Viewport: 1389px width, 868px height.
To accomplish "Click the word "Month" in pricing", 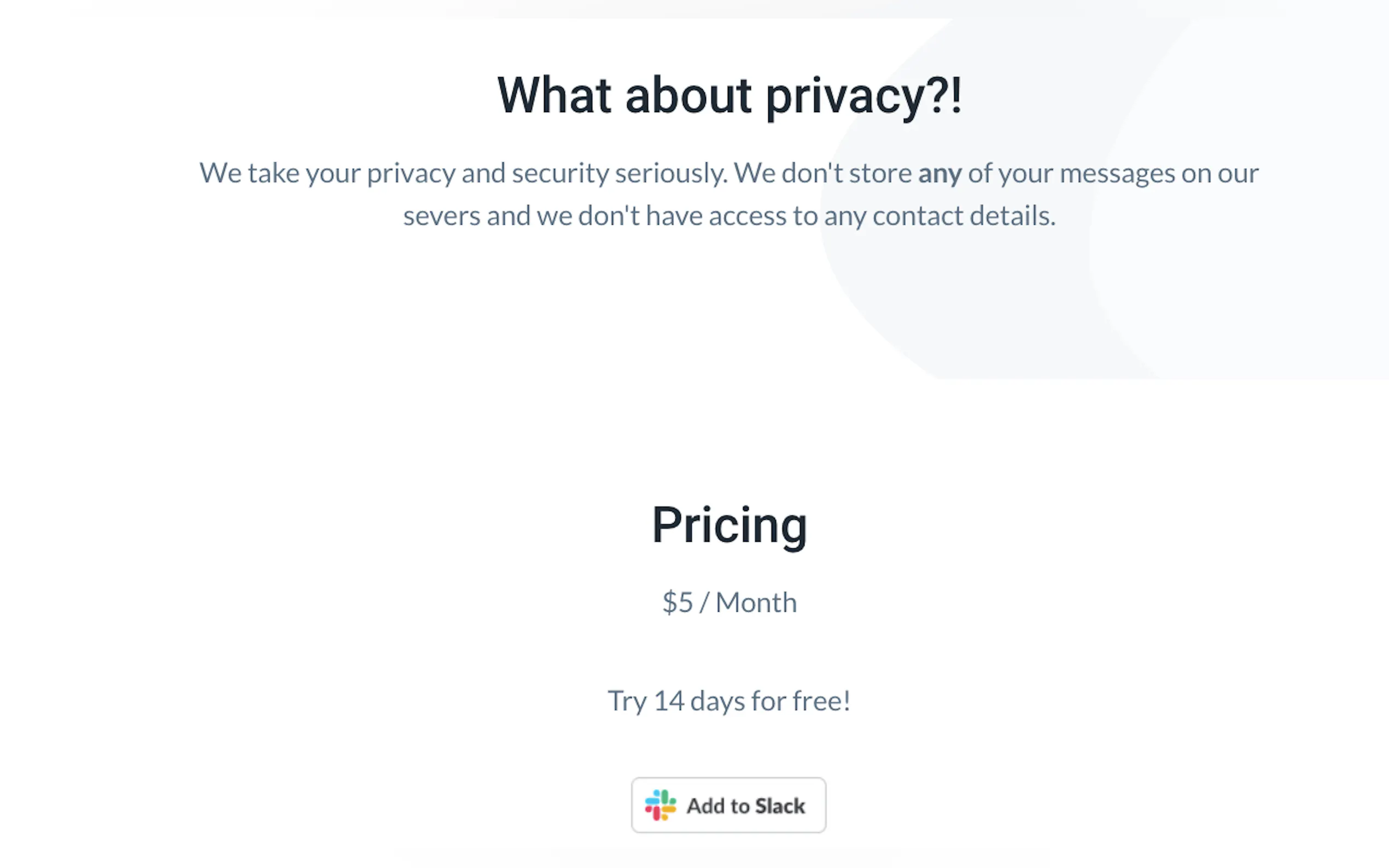I will [756, 603].
